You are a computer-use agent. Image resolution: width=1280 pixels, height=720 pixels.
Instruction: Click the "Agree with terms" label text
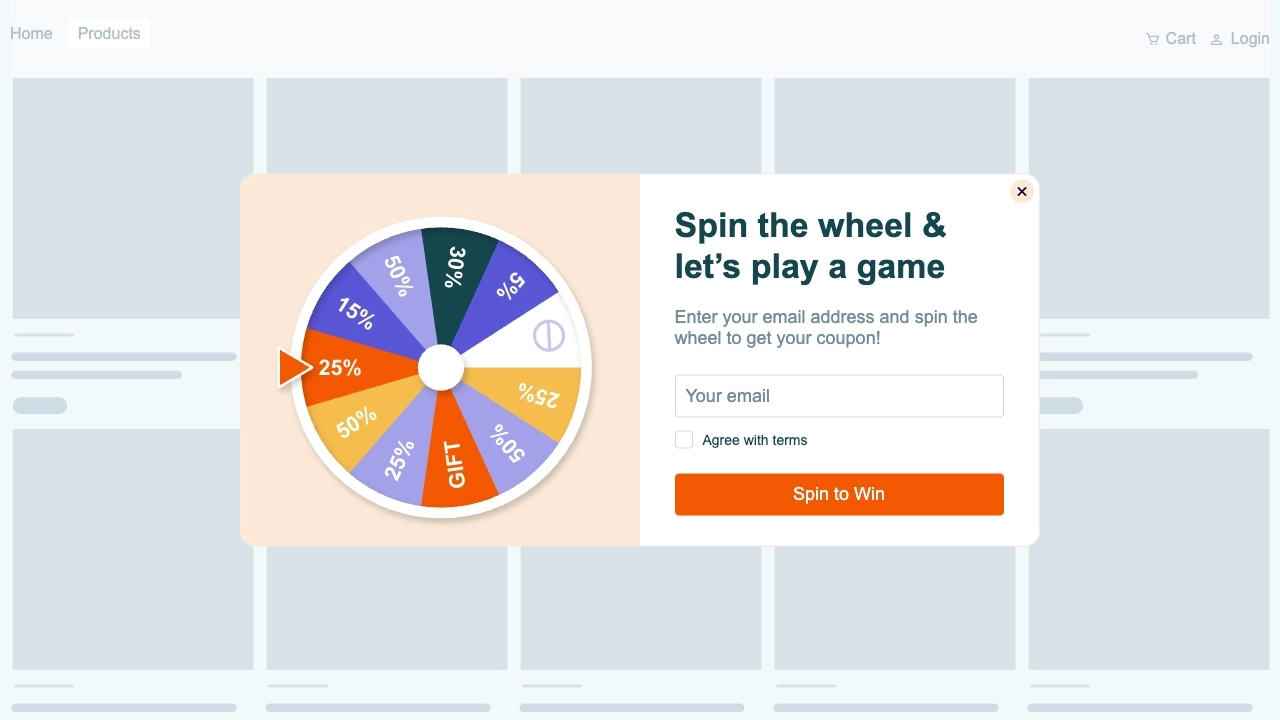(x=754, y=440)
